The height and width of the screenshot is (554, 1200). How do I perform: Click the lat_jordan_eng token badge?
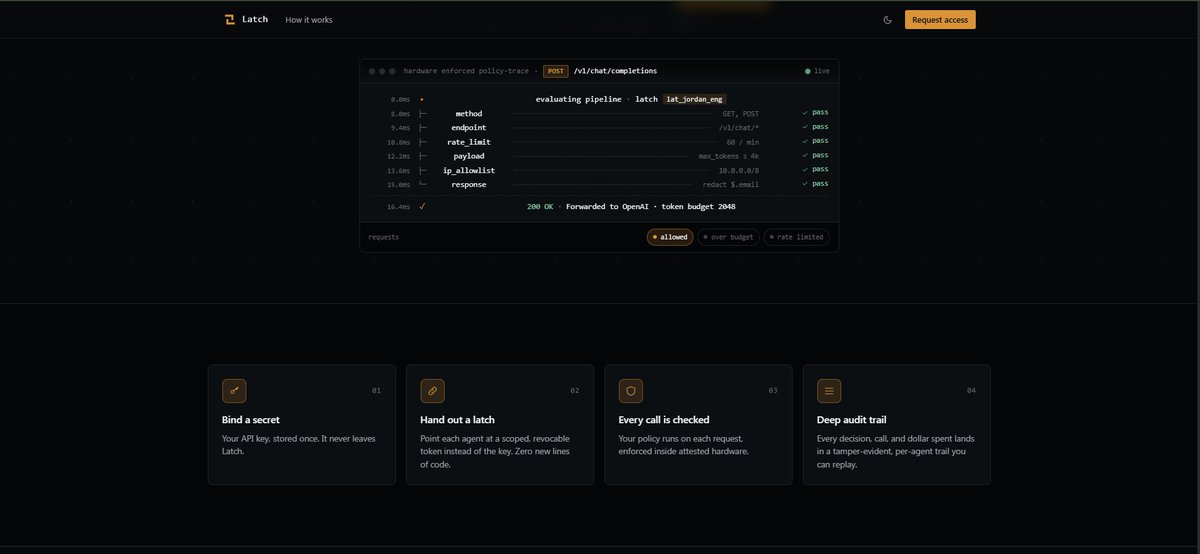pyautogui.click(x=694, y=99)
